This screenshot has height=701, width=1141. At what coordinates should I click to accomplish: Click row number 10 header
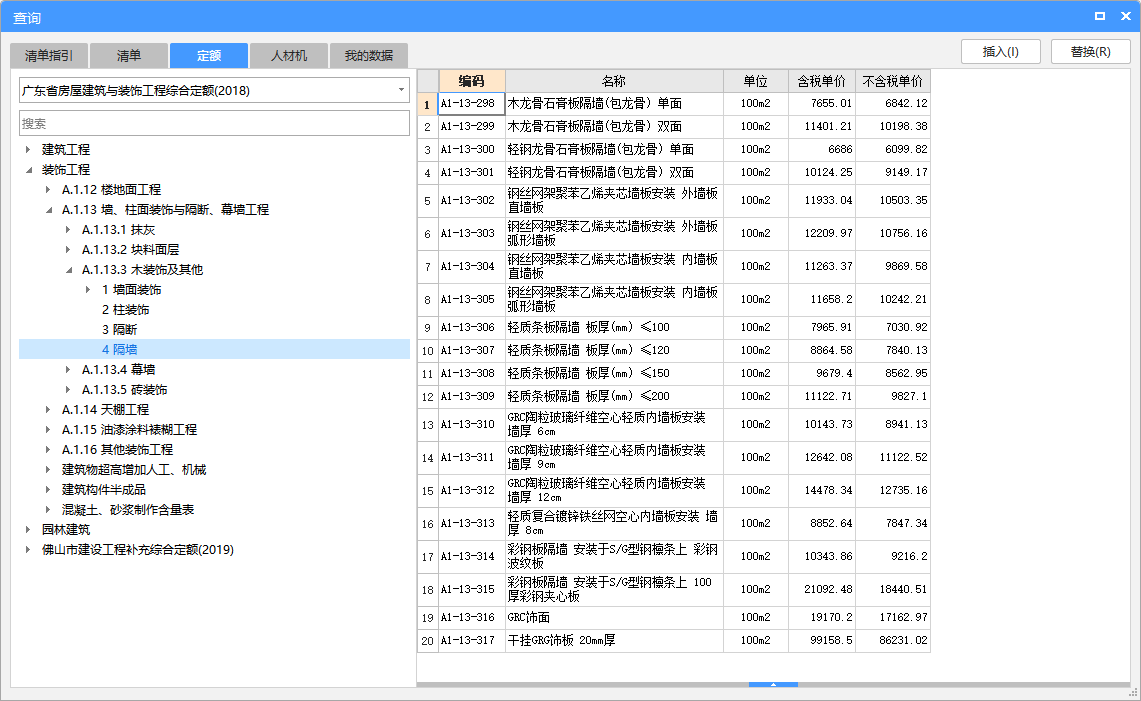[427, 351]
